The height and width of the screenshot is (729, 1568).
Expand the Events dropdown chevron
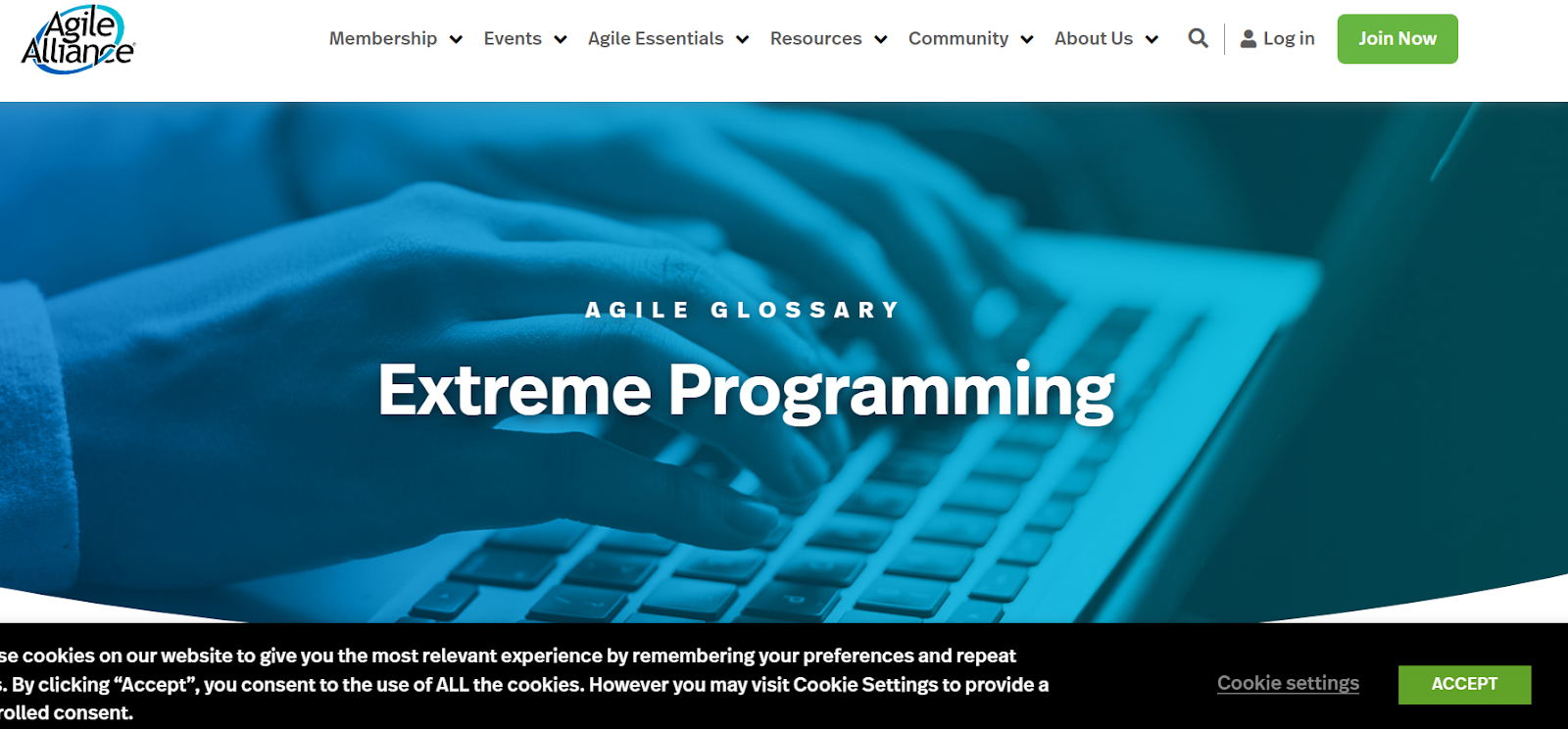[x=561, y=39]
